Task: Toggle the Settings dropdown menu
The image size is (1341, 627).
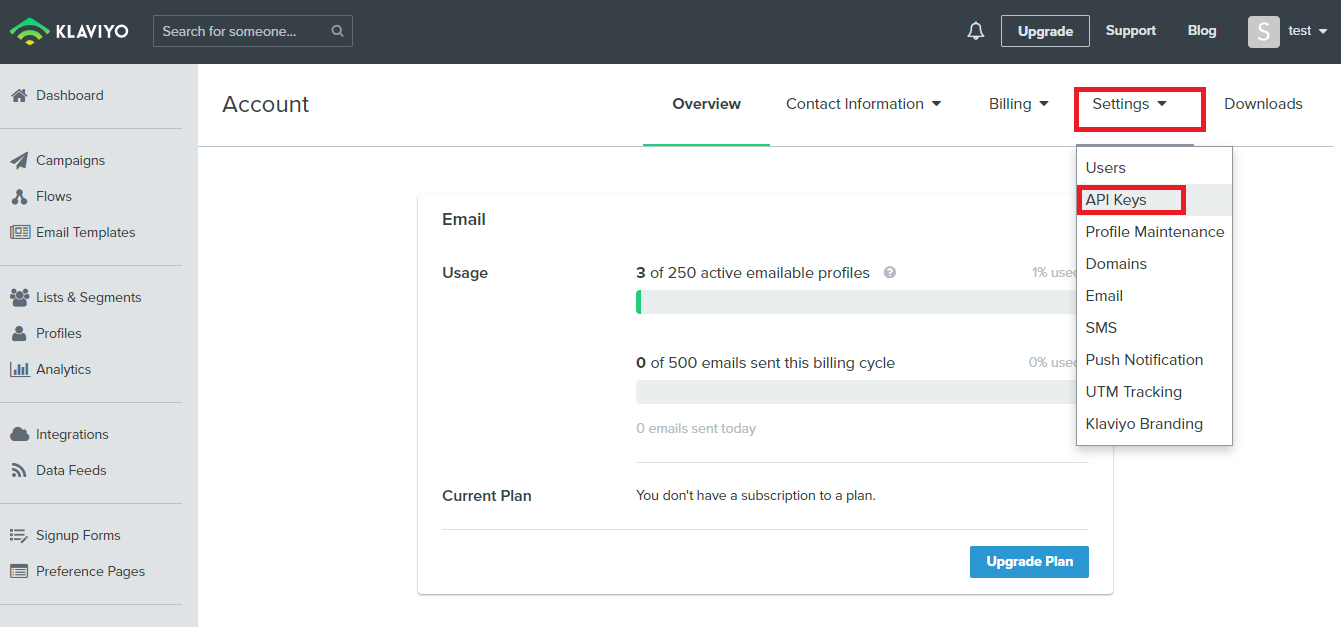Action: coord(1130,104)
